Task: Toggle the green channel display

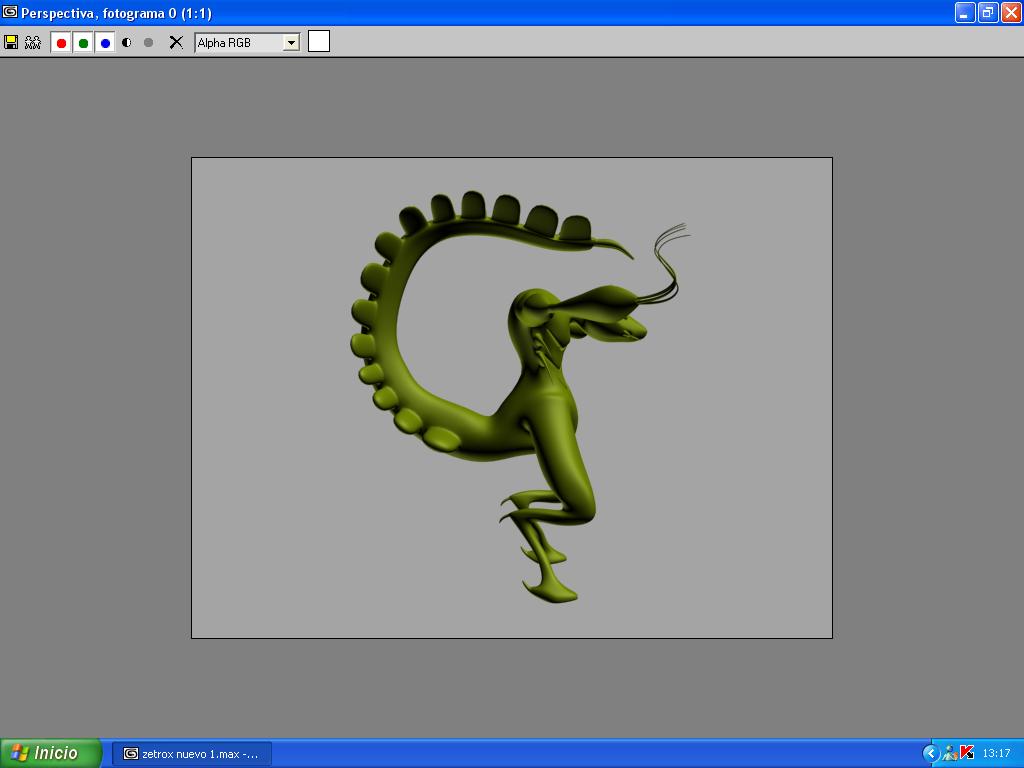Action: tap(84, 43)
